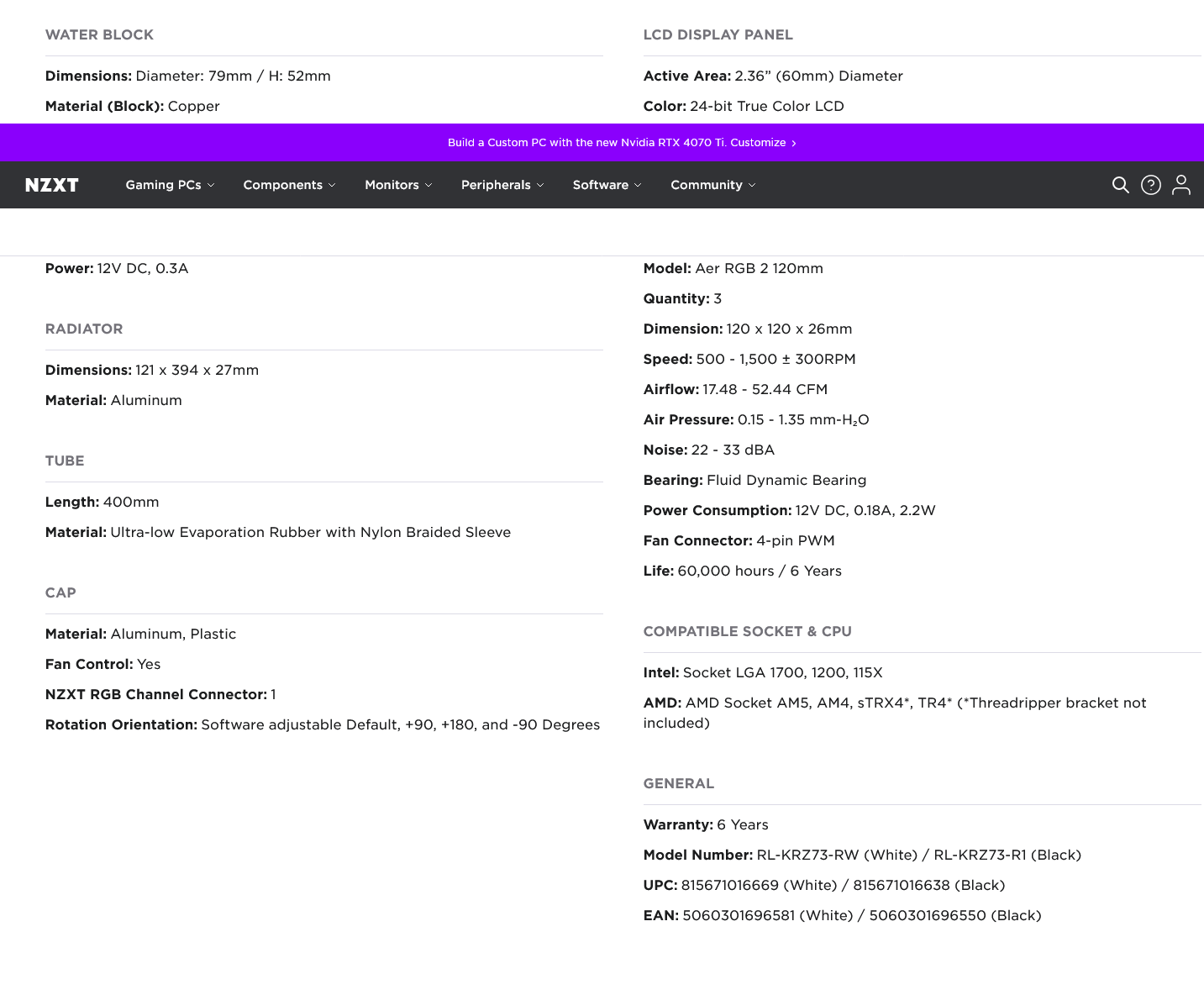The height and width of the screenshot is (995, 1204).
Task: Select power consumption '12V DC, 0.18A, 2.2W'
Action: point(865,511)
